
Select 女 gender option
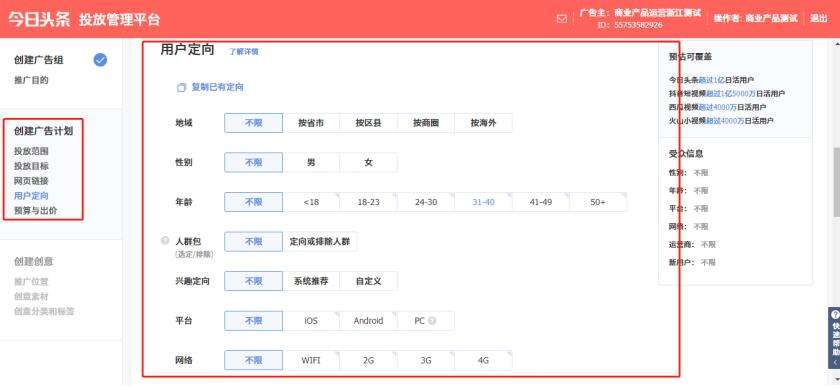click(369, 162)
